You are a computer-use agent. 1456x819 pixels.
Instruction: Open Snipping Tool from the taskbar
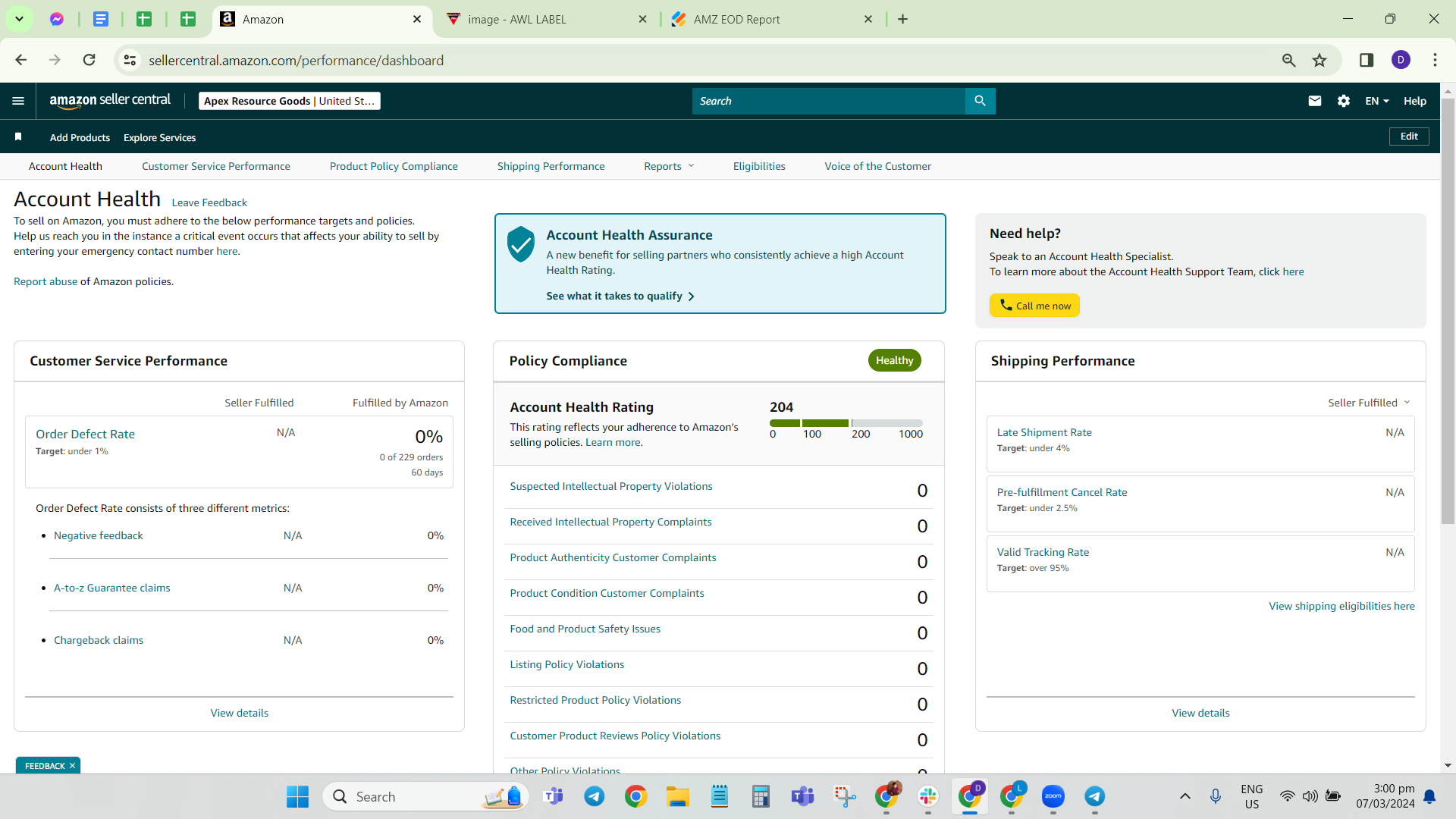844,796
